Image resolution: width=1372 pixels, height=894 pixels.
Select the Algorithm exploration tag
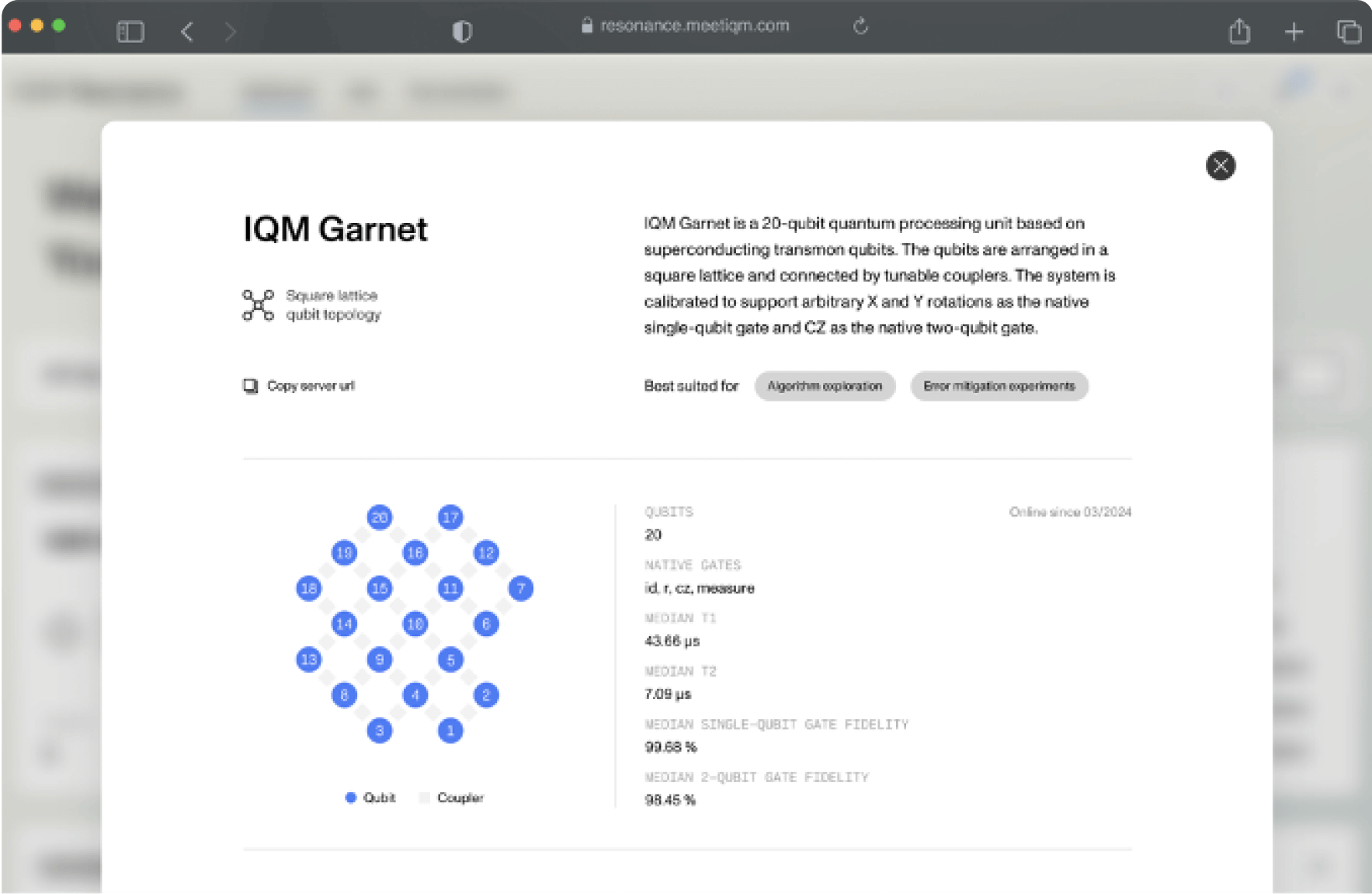click(825, 386)
